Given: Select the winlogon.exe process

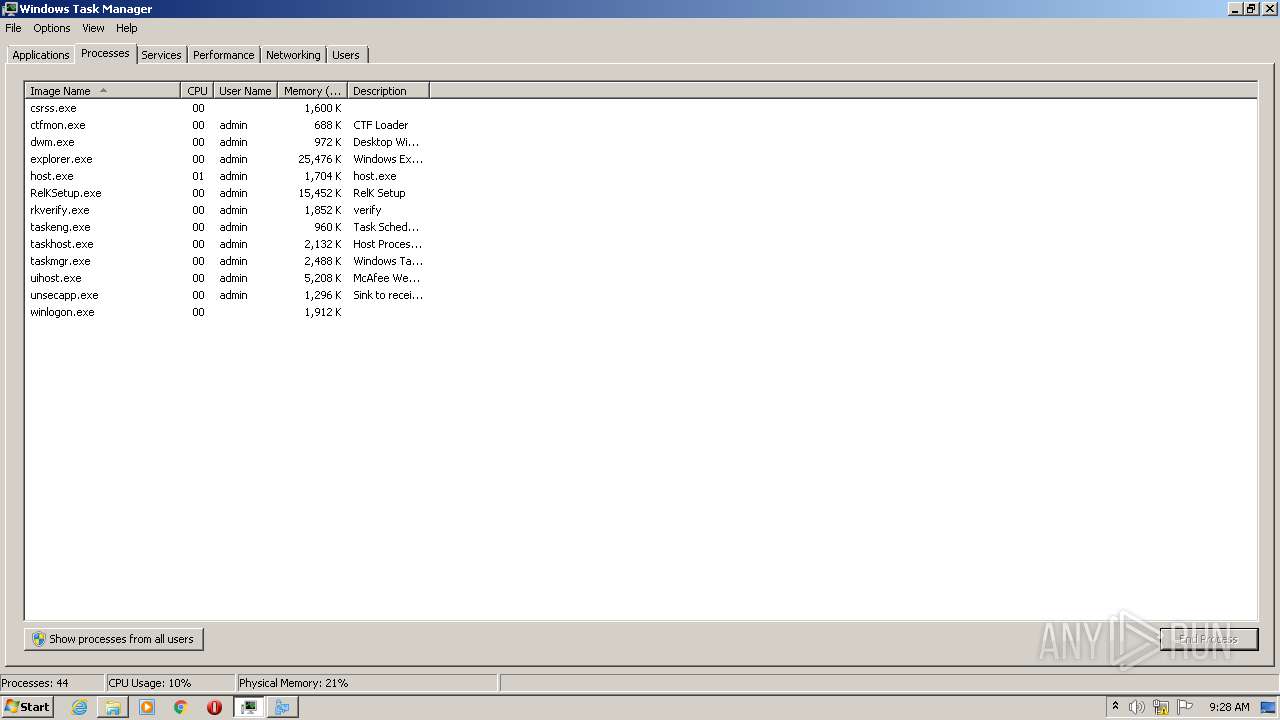Looking at the screenshot, I should click(x=62, y=312).
